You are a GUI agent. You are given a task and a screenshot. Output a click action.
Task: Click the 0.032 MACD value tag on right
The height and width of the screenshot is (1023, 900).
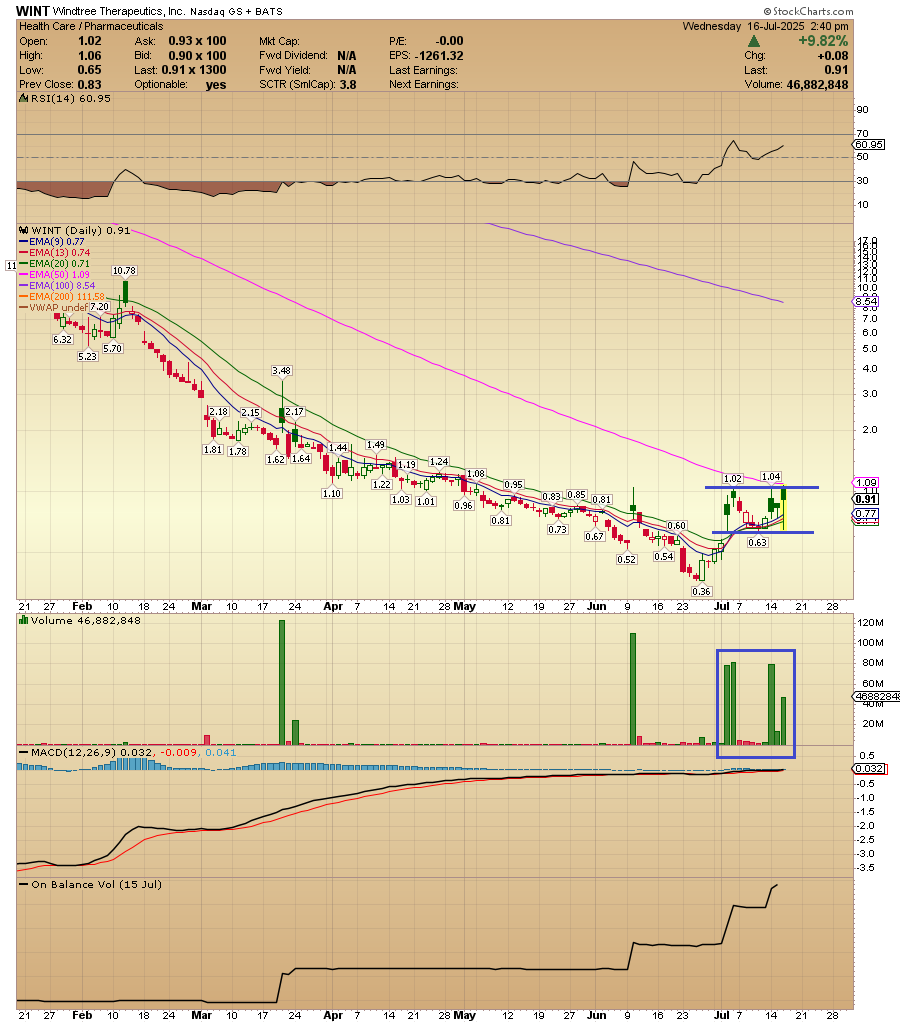(869, 769)
